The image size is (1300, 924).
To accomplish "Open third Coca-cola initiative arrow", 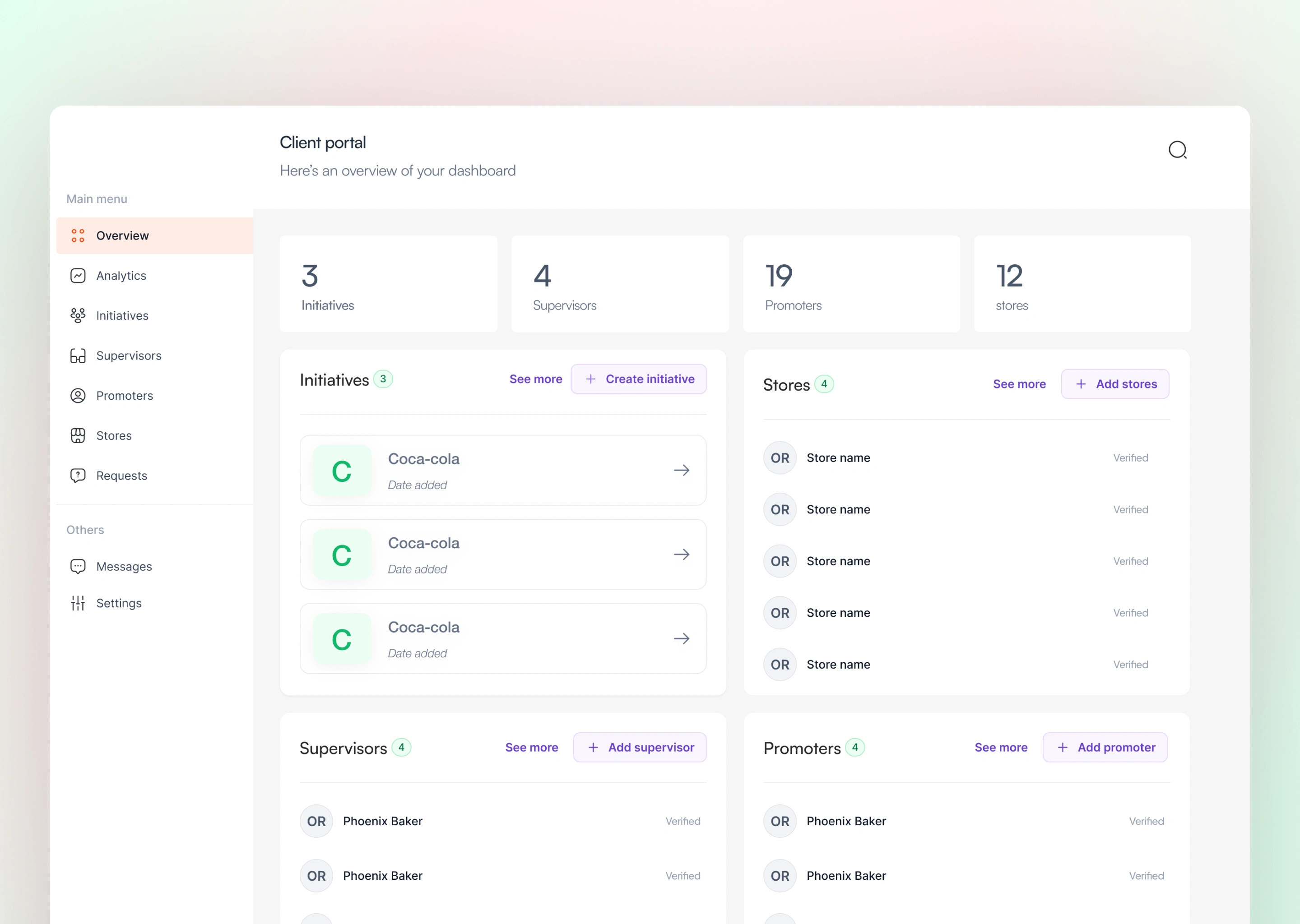I will point(681,638).
